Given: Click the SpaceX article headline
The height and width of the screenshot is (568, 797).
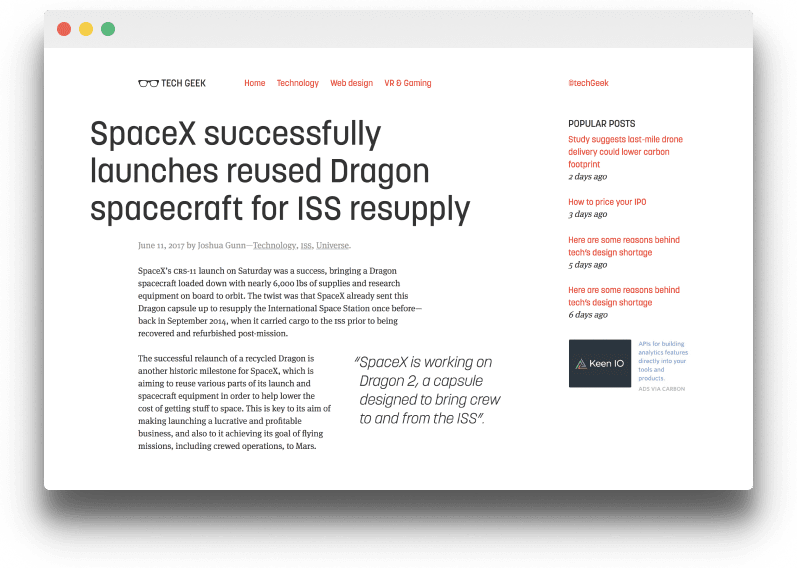Looking at the screenshot, I should tap(280, 171).
